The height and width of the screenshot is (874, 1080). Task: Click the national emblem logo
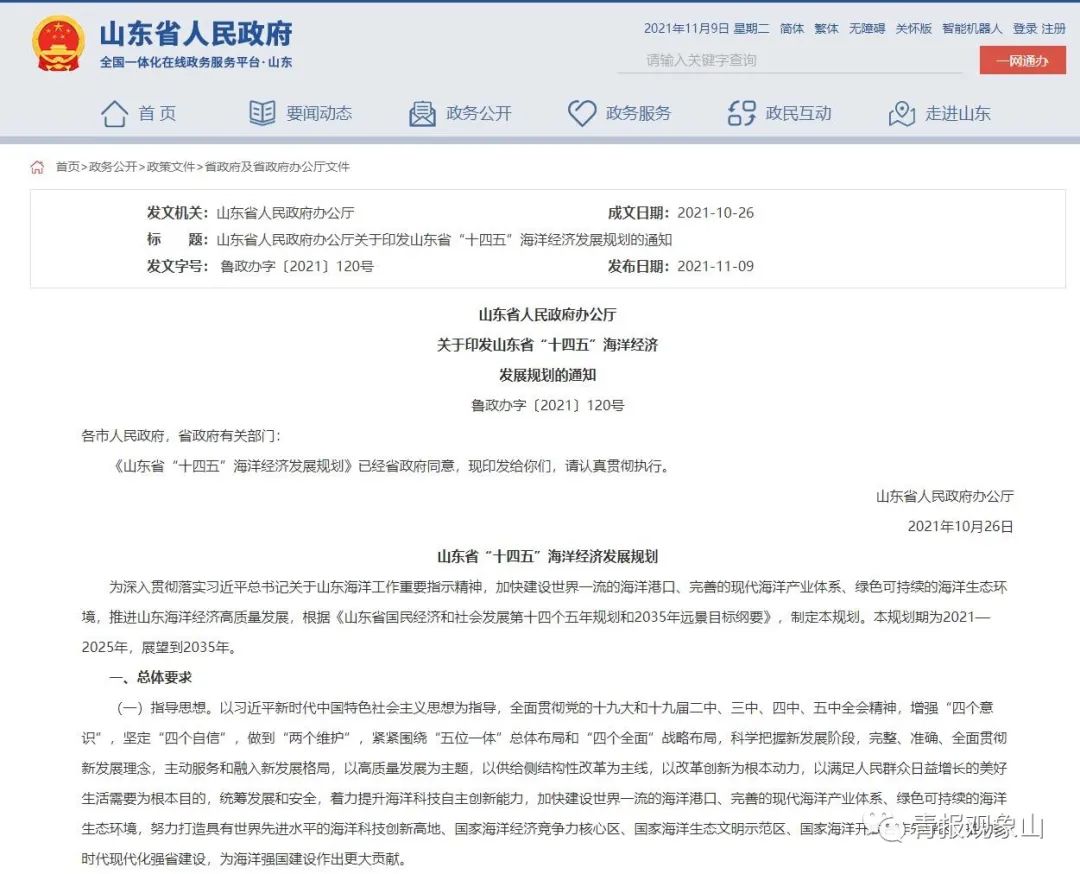point(58,43)
